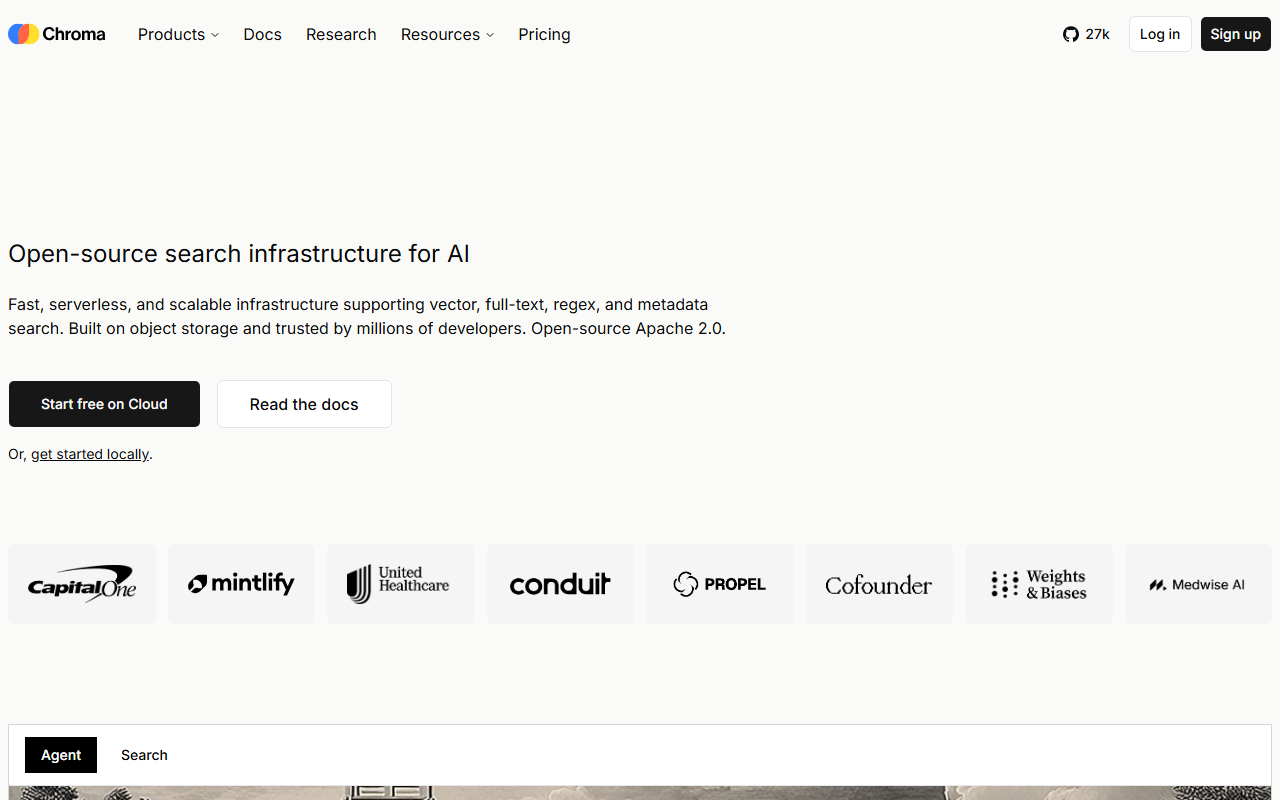Click the Conduit logo tile
Image resolution: width=1280 pixels, height=800 pixels.
point(560,584)
